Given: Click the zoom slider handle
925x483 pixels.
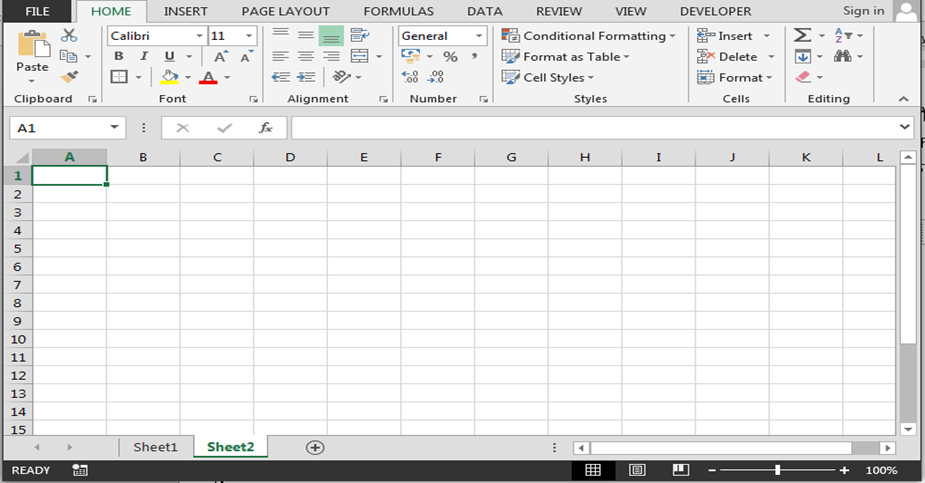Looking at the screenshot, I should tap(777, 470).
